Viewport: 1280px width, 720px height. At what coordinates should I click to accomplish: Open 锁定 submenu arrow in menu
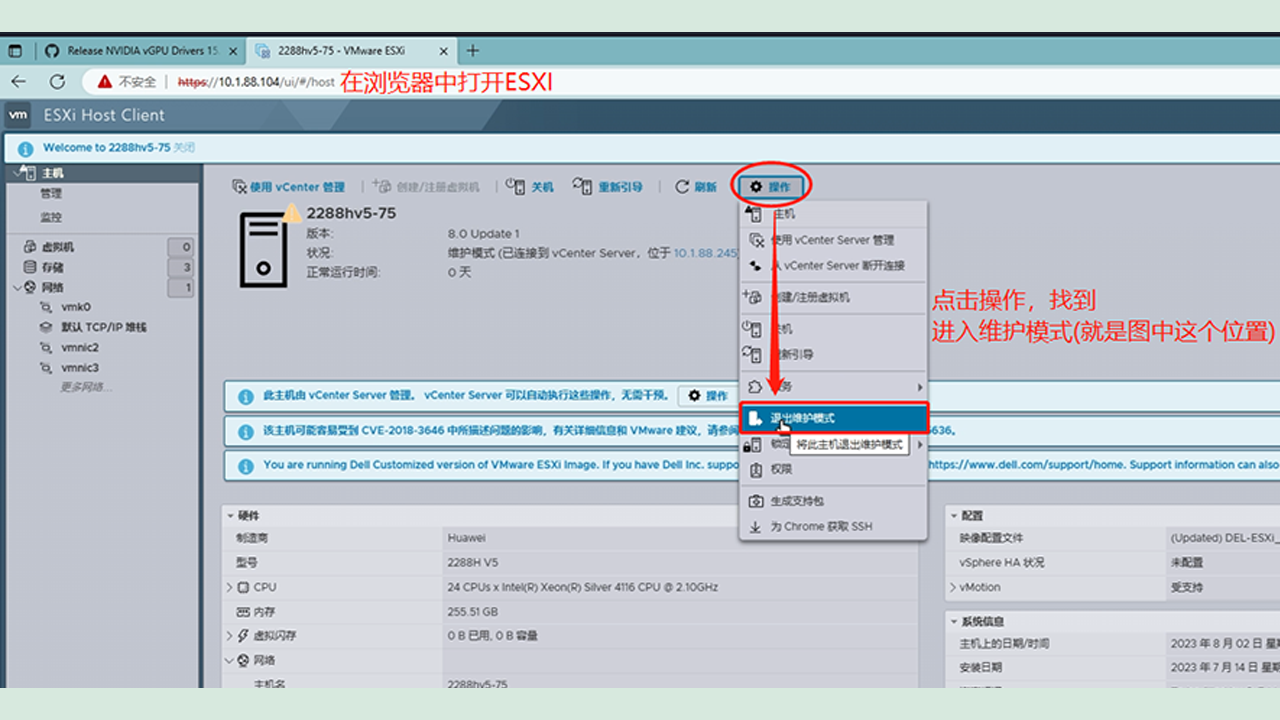(920, 444)
